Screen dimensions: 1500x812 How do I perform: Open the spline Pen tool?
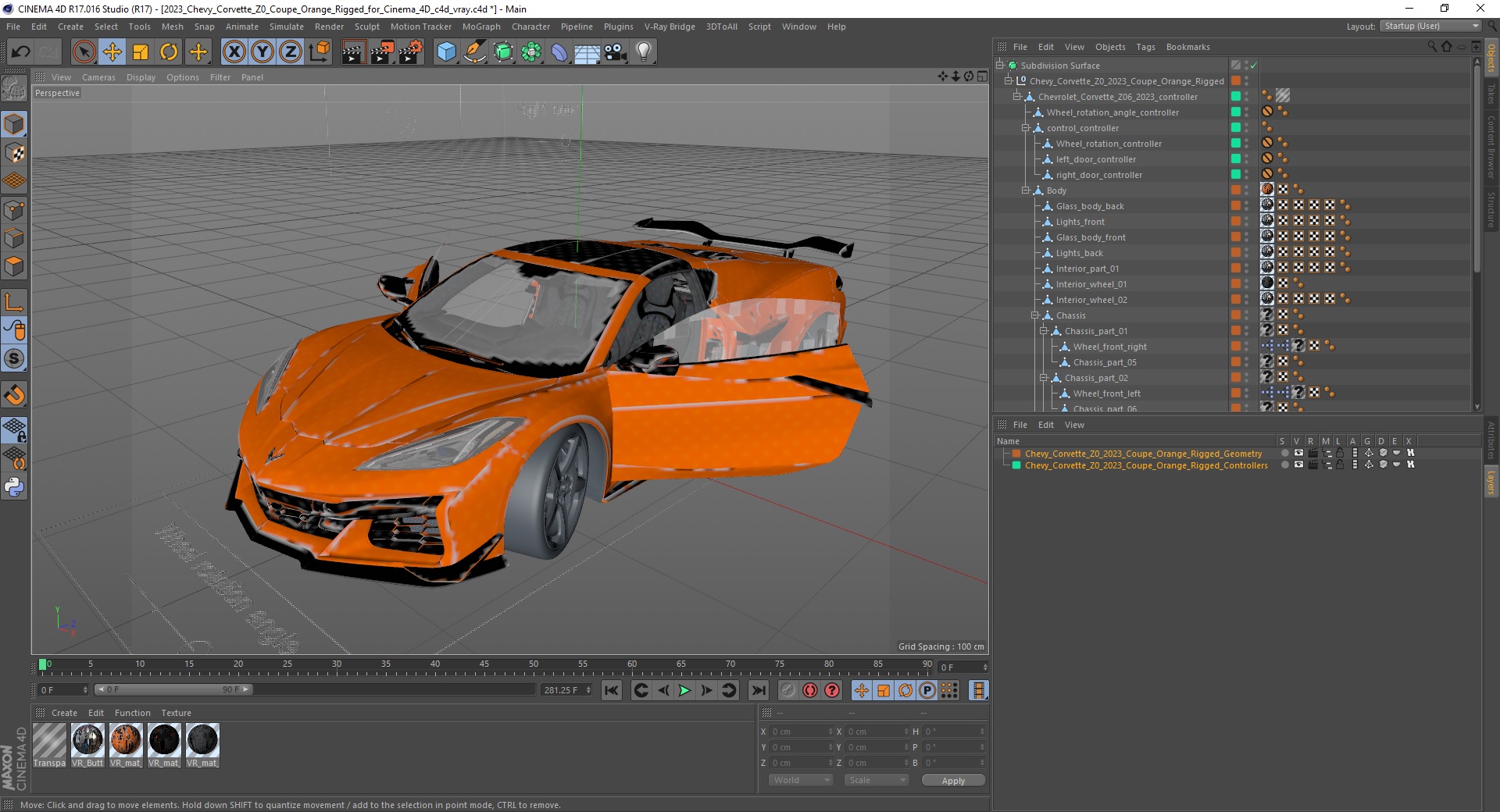coord(475,52)
